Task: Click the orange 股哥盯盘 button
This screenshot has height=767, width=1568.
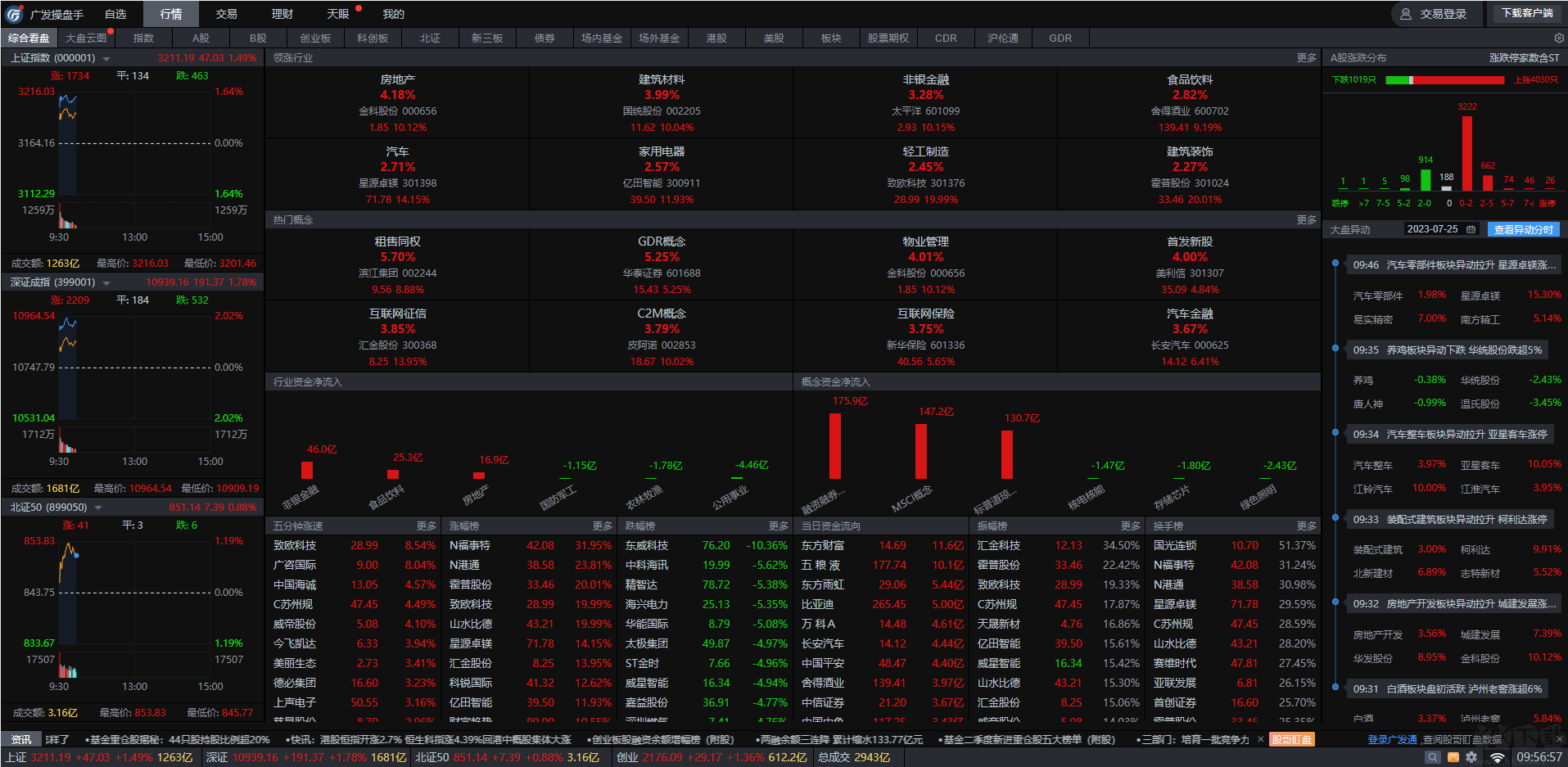Action: tap(1292, 739)
